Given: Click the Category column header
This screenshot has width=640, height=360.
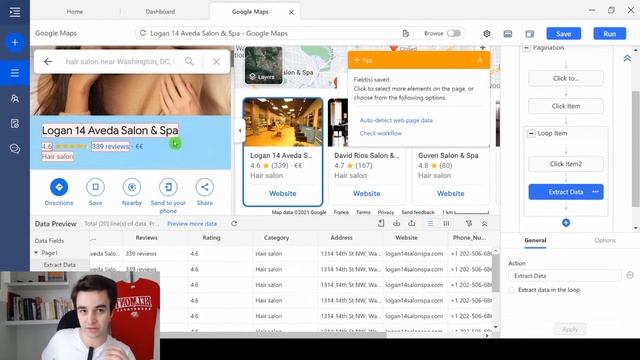Looking at the screenshot, I should click(276, 238).
